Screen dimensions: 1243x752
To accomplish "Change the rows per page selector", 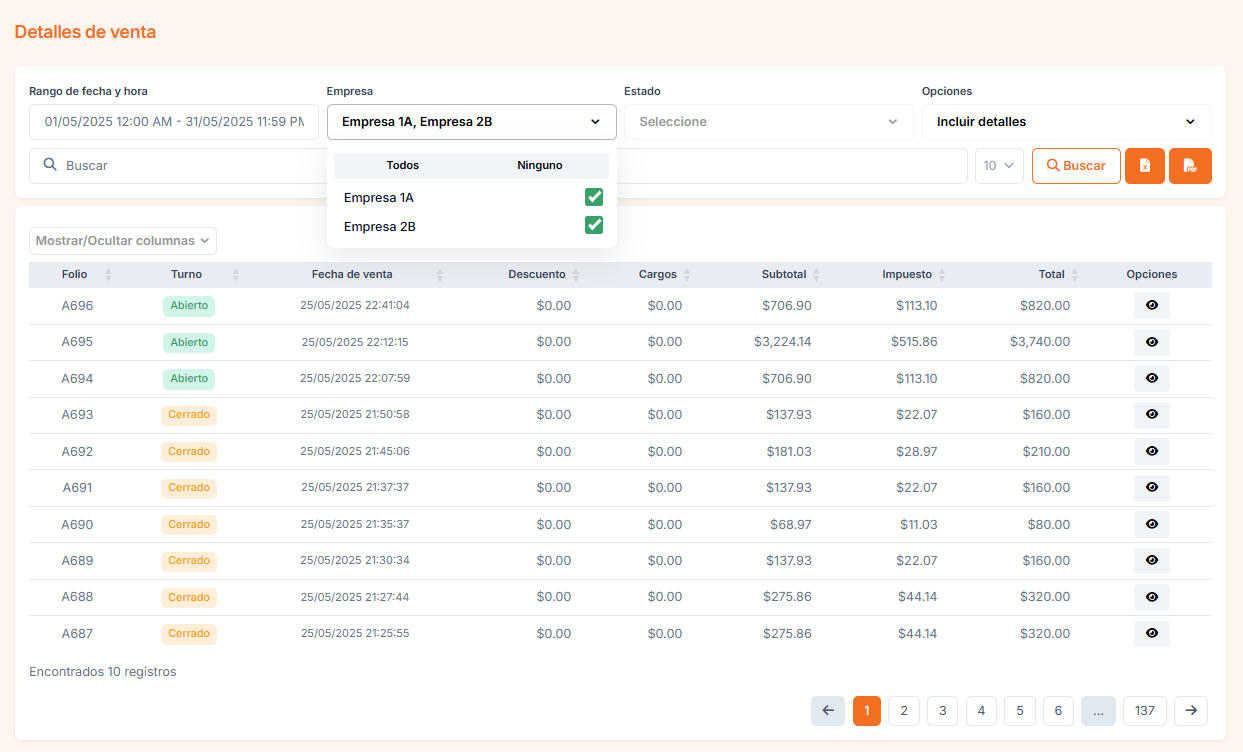I will (x=999, y=166).
